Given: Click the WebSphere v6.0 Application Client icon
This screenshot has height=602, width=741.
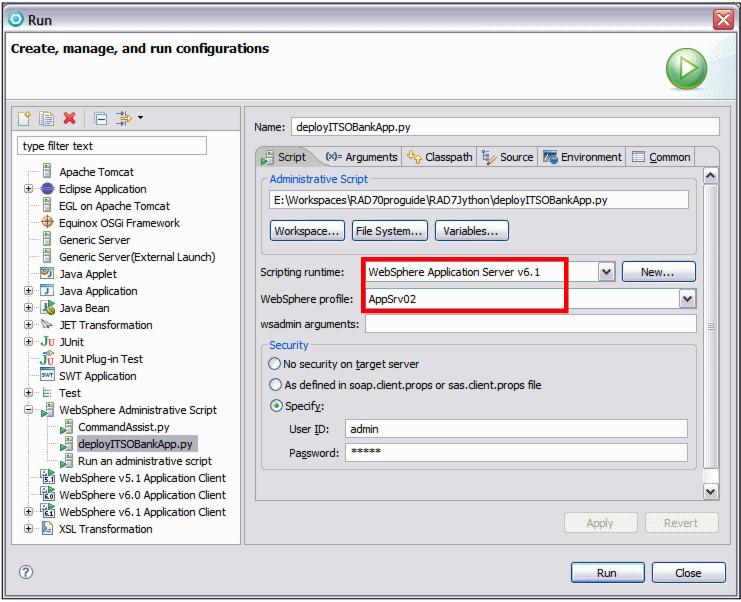Looking at the screenshot, I should click(x=48, y=494).
